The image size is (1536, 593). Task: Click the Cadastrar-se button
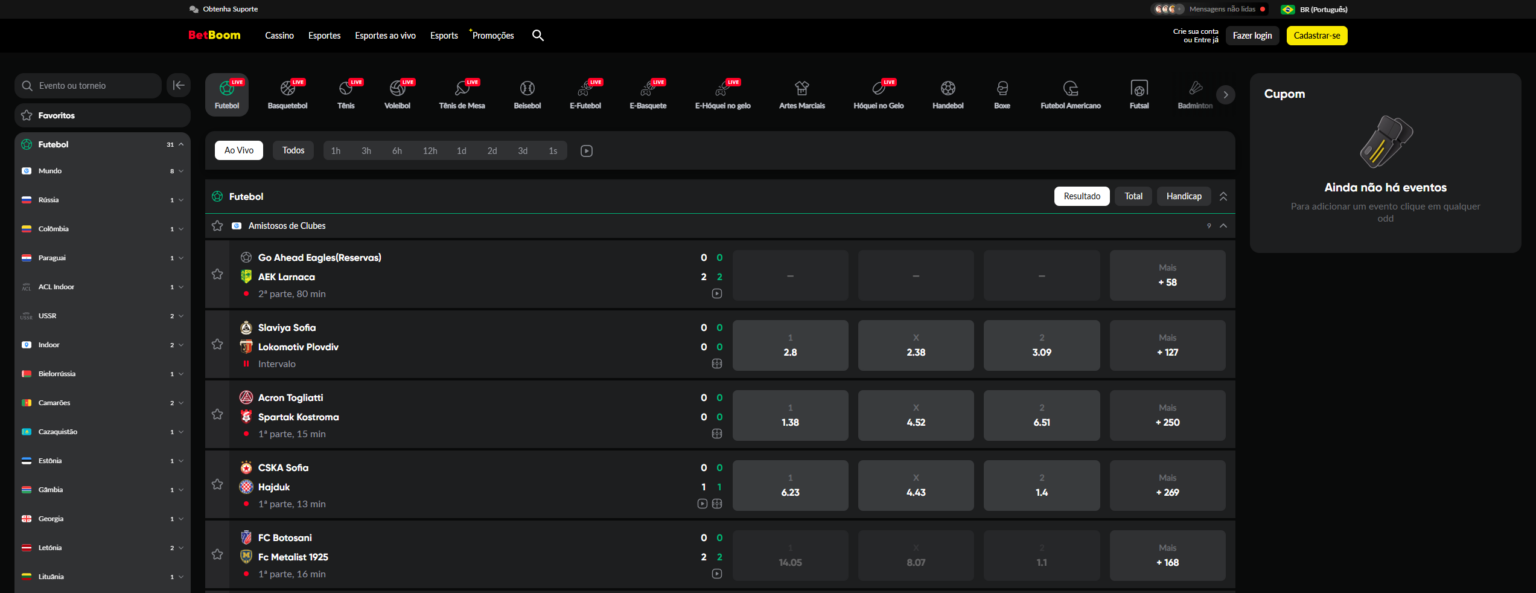pyautogui.click(x=1317, y=35)
